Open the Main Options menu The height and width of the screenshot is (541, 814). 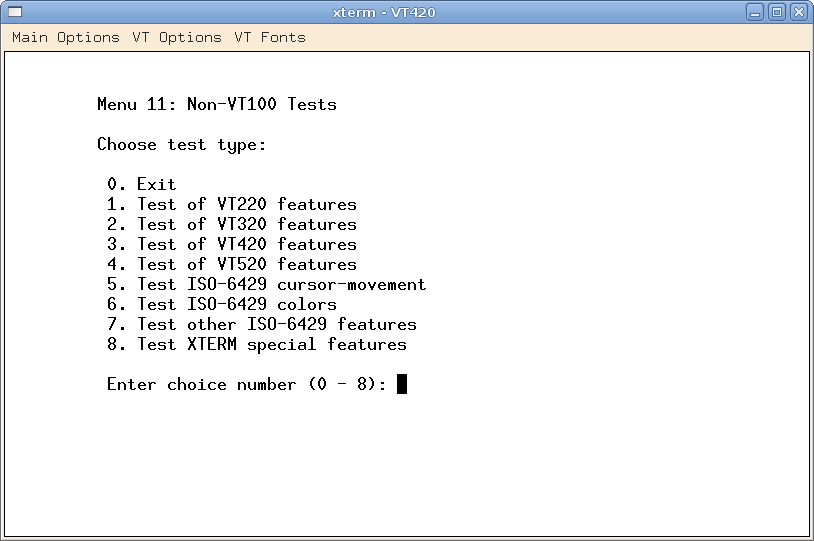66,37
